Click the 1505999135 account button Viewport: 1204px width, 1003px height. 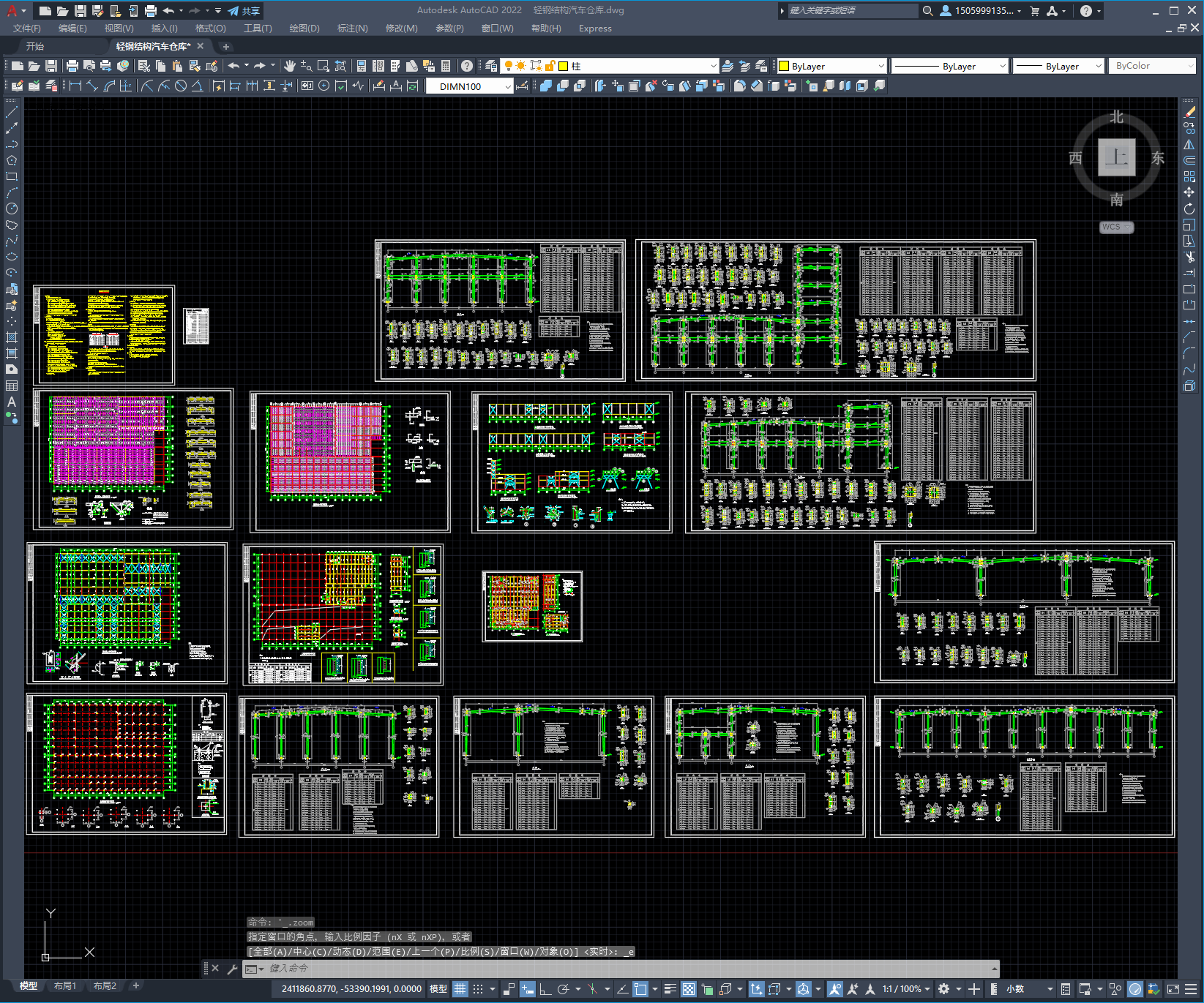pyautogui.click(x=980, y=11)
